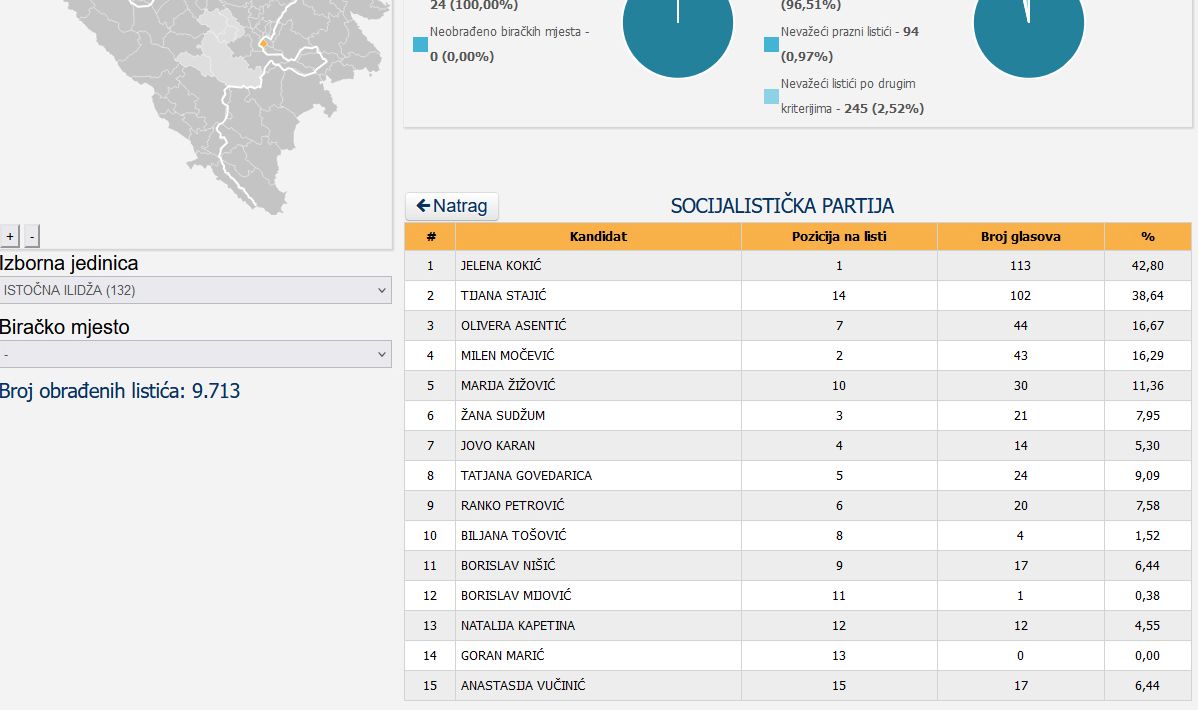Sort by the Kandidat column header
1198x710 pixels.
pos(598,237)
